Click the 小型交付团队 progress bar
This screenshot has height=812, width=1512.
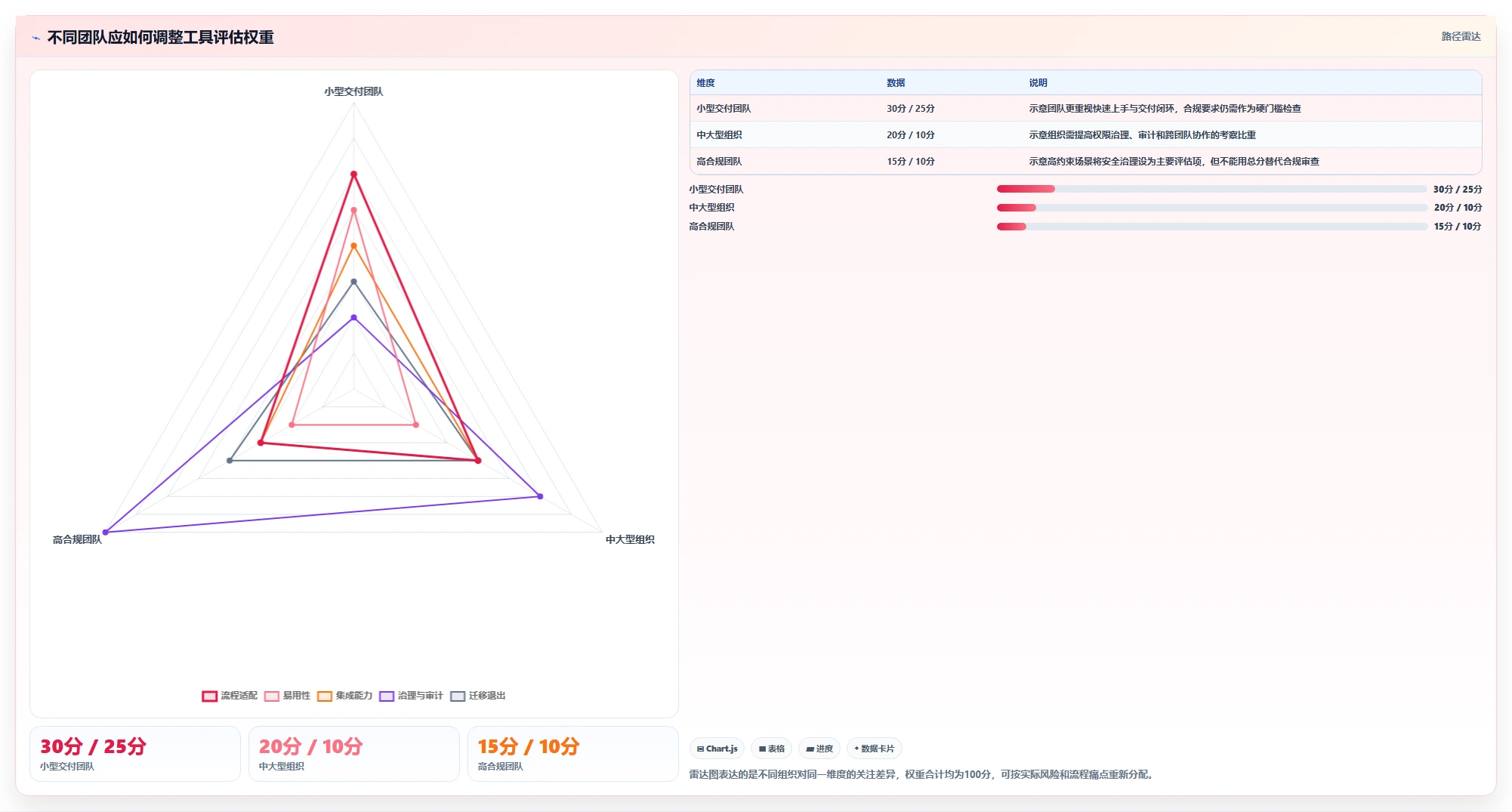[1211, 189]
